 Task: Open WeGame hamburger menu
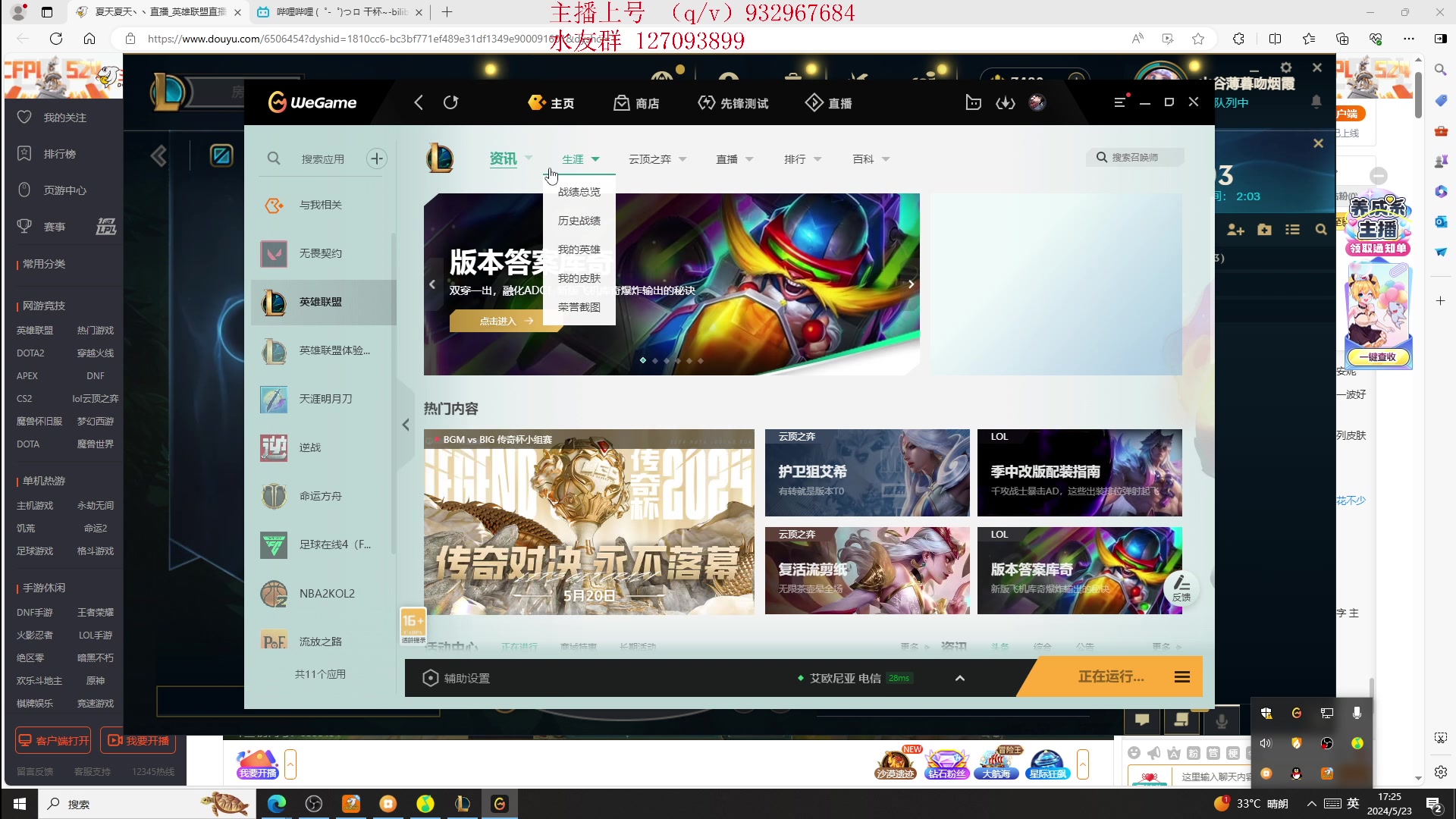1120,102
